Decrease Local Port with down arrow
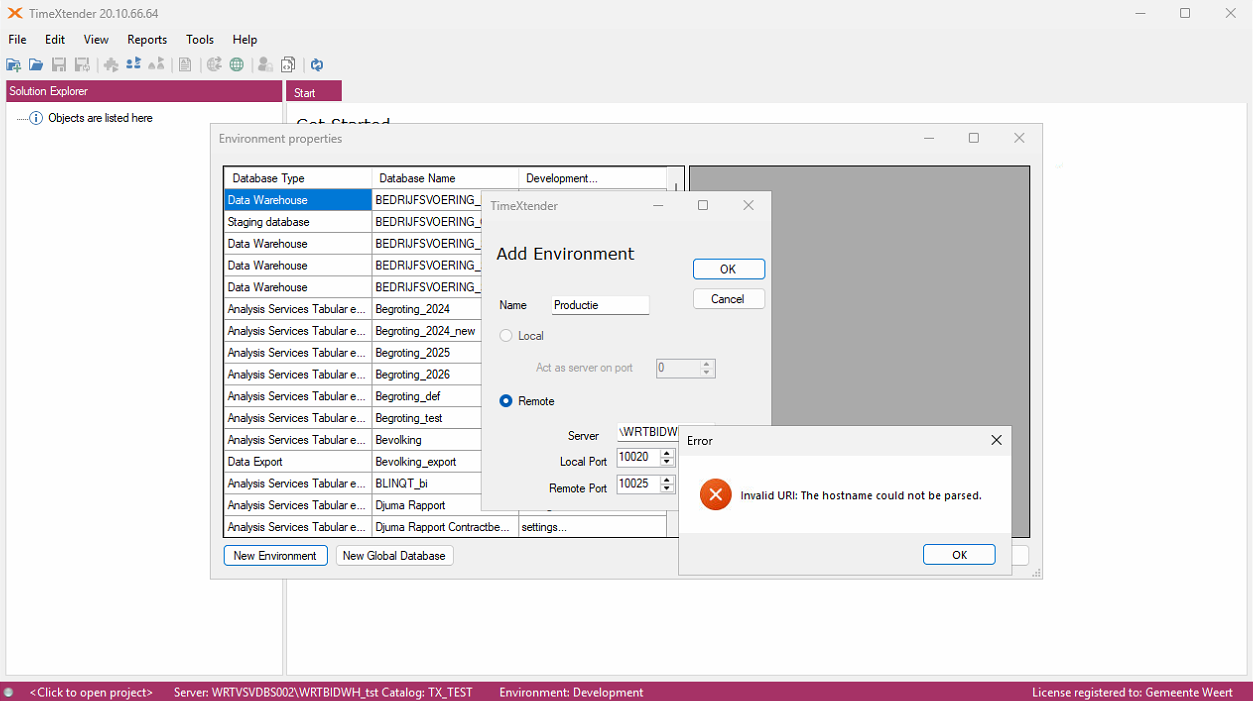Screen dimensions: 1253x701 point(667,462)
